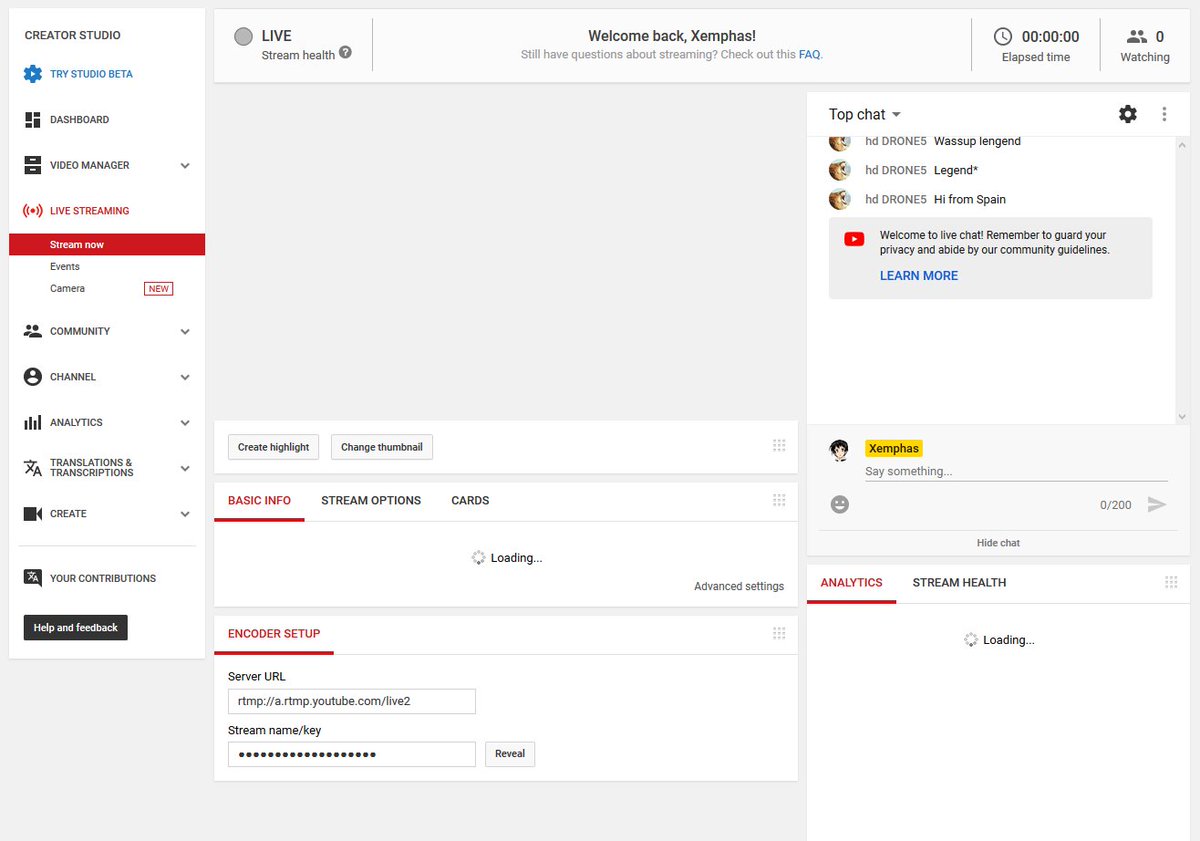Click the send message arrow icon
This screenshot has height=841, width=1200.
point(1157,504)
